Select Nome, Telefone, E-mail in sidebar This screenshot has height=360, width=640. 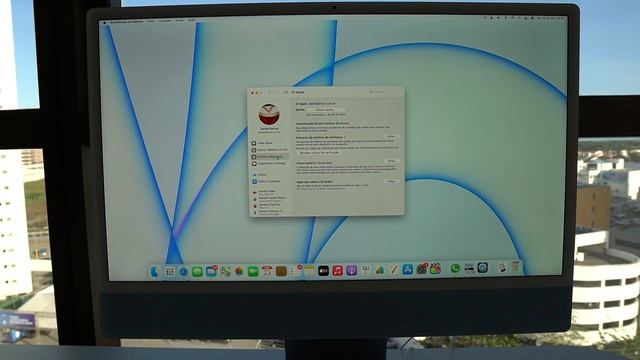(269, 150)
